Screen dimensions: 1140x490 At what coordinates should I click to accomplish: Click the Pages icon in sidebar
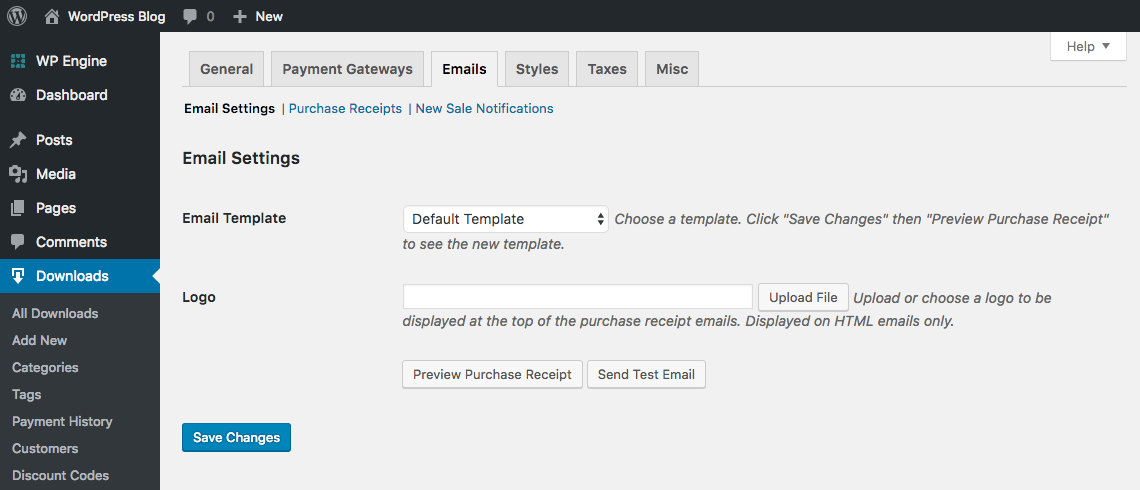(x=18, y=208)
